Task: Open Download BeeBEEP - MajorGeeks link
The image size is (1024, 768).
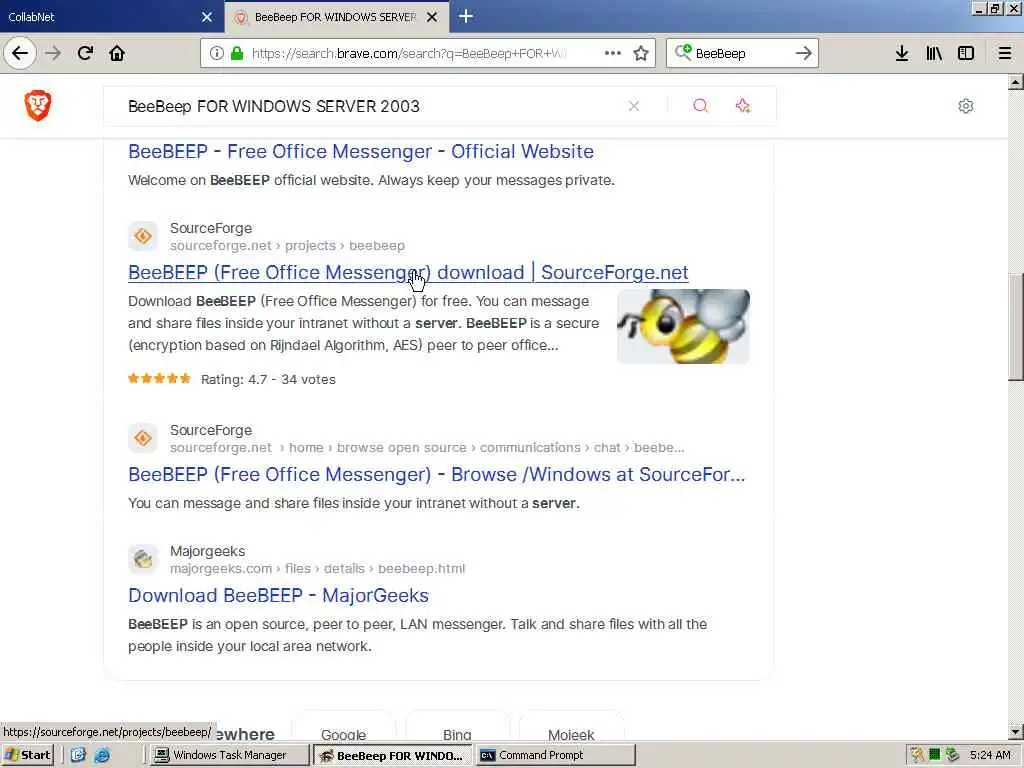Action: click(x=278, y=596)
